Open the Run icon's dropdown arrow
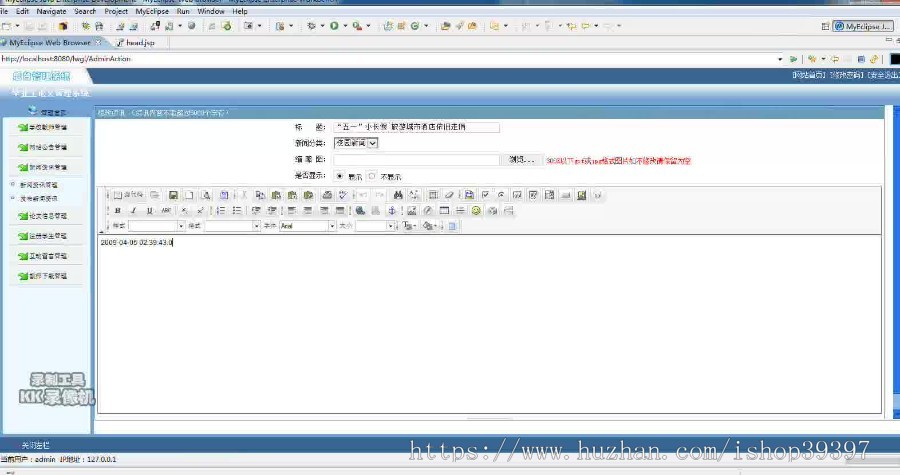 click(345, 26)
